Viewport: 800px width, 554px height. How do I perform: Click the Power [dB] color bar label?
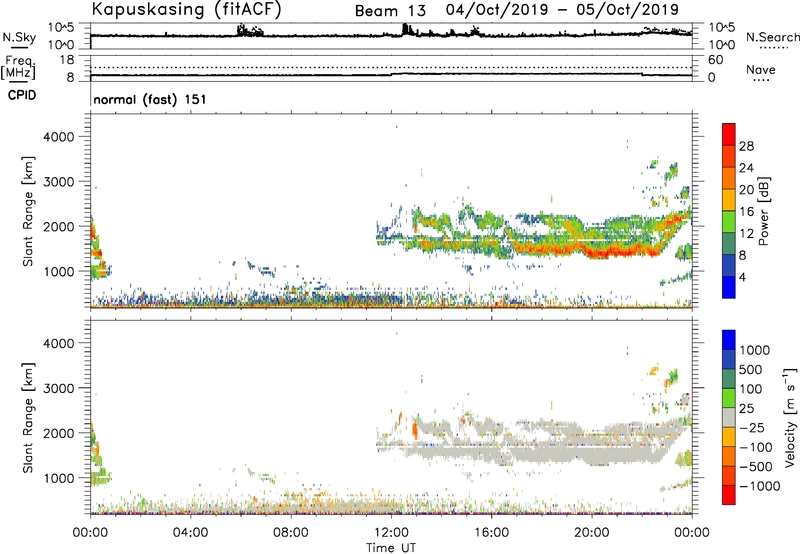click(x=763, y=211)
